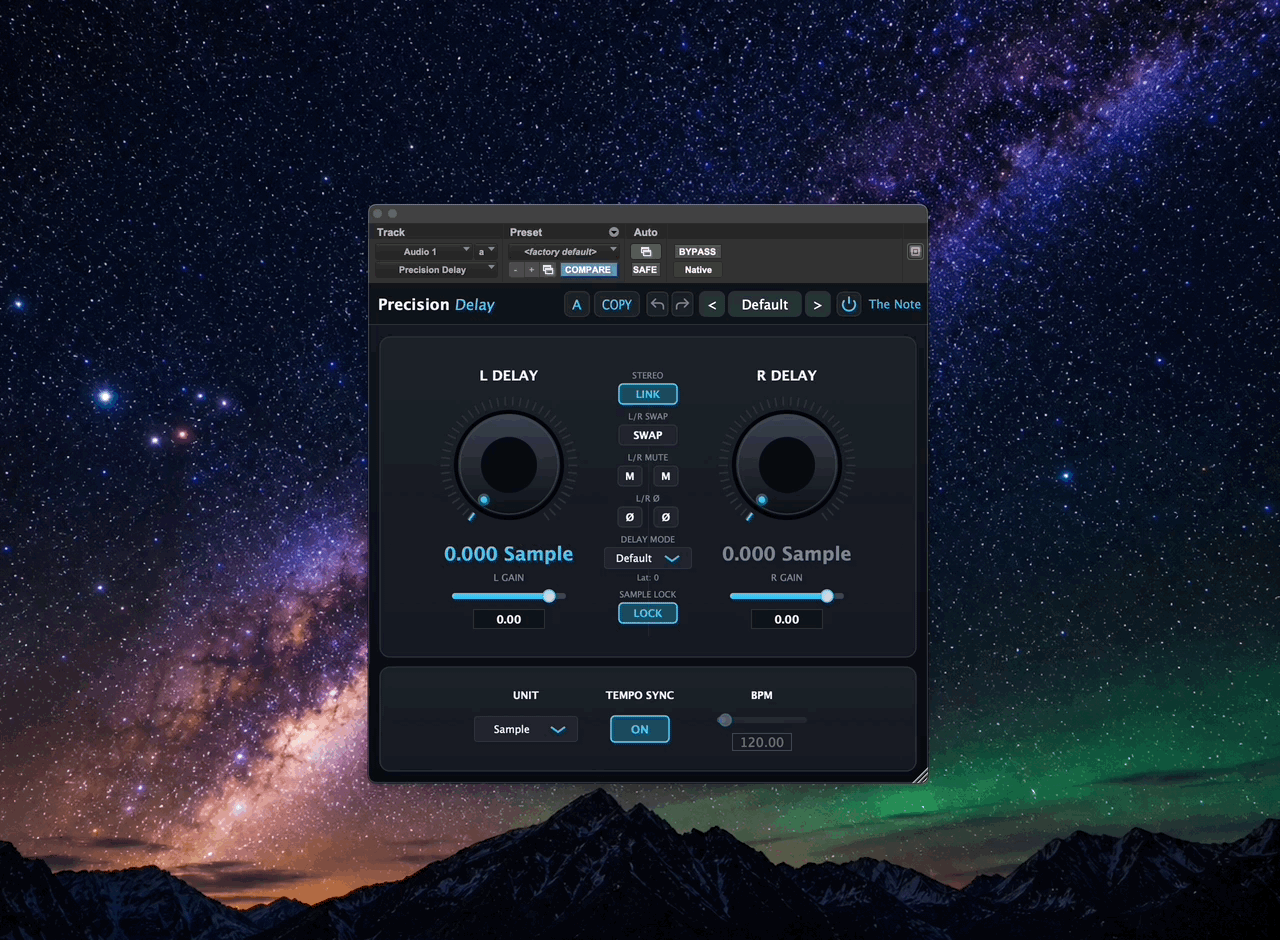Image resolution: width=1280 pixels, height=940 pixels.
Task: Click the target icon at header right
Action: (x=915, y=252)
